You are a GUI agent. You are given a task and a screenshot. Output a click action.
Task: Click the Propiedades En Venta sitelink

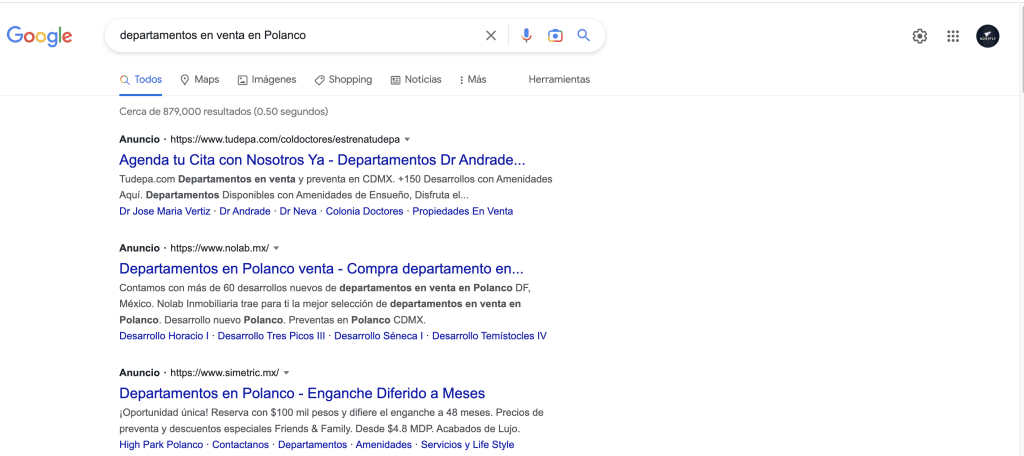point(462,212)
